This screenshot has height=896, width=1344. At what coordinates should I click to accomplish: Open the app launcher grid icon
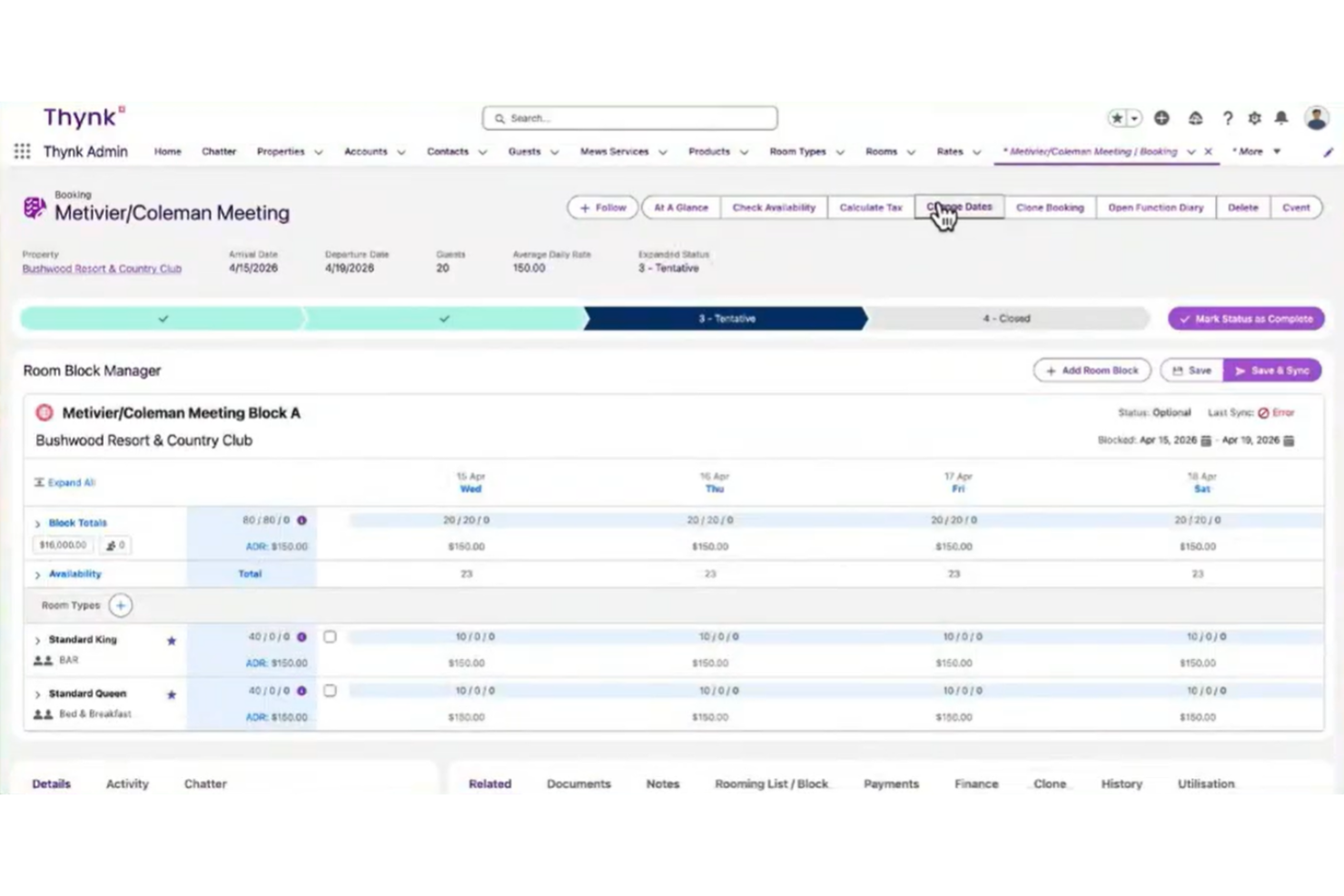point(22,152)
